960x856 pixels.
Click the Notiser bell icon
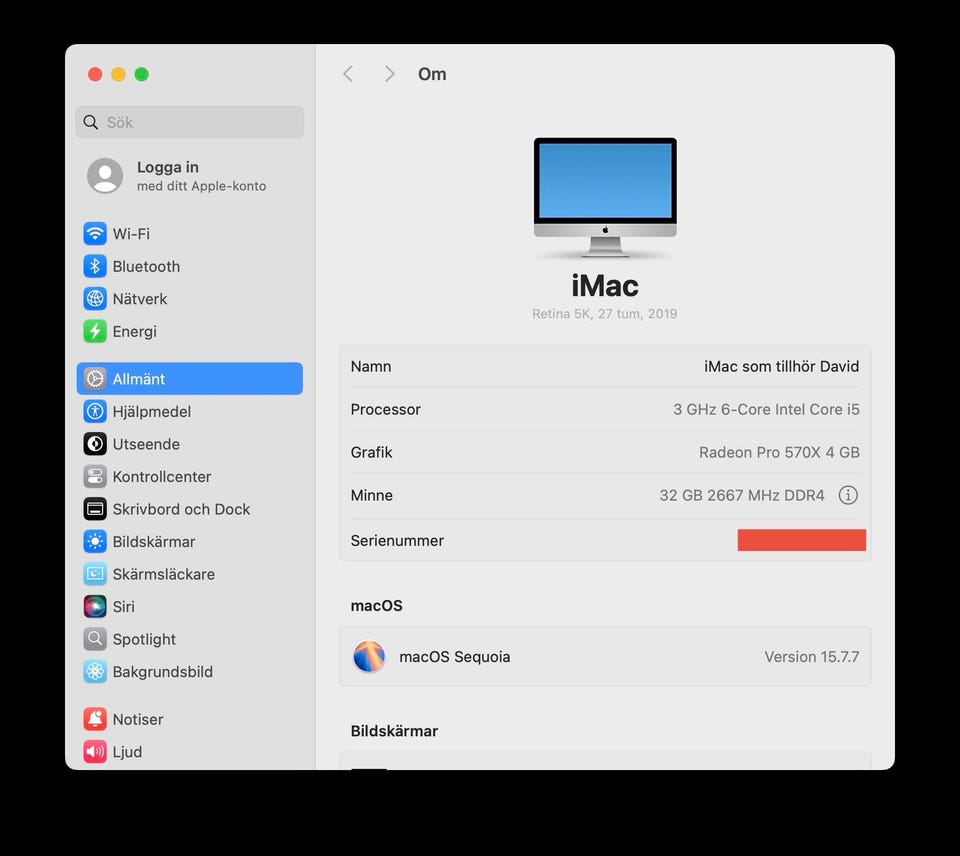[95, 718]
